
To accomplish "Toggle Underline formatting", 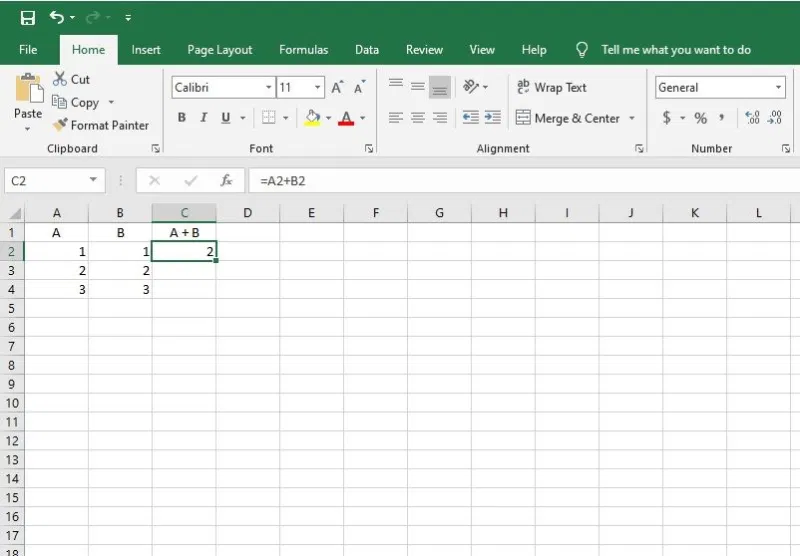I will click(226, 118).
